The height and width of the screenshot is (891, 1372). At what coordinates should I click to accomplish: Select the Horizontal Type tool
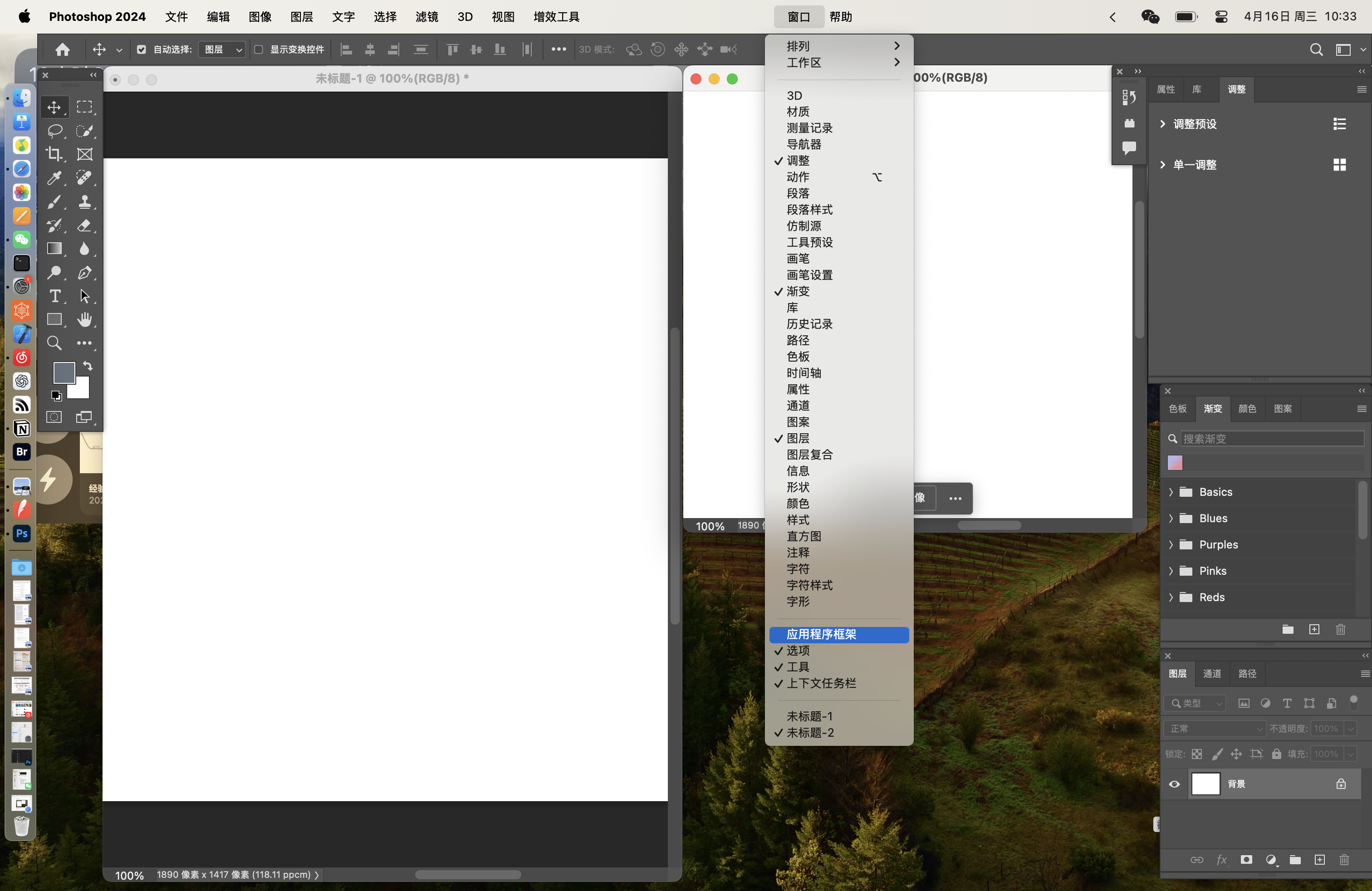pos(55,296)
